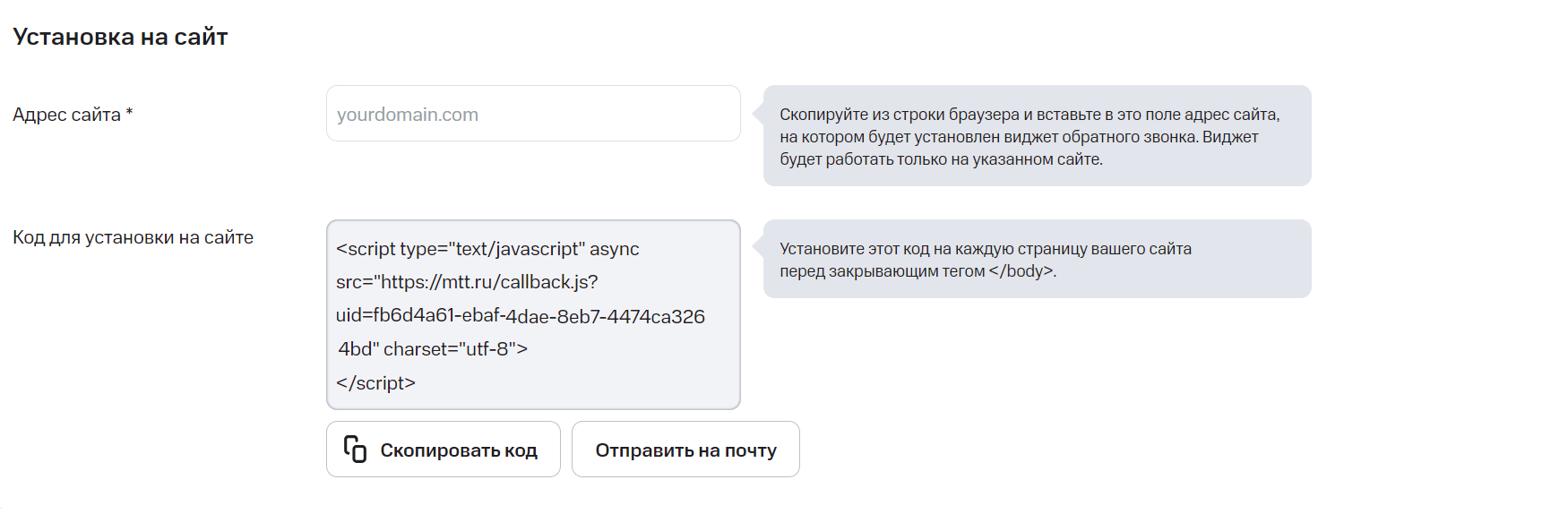Click the Установка на сайт heading
1568x514 pixels.
click(x=120, y=37)
